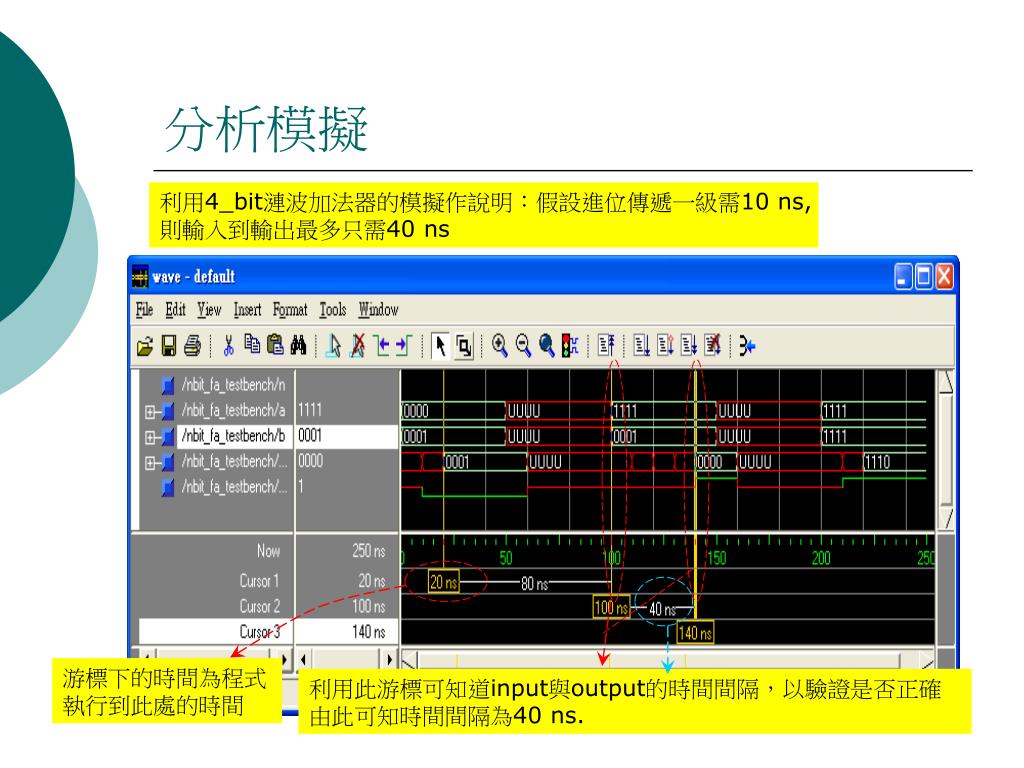1024x768 pixels.
Task: Click the Run simulation icon
Action: coord(641,345)
